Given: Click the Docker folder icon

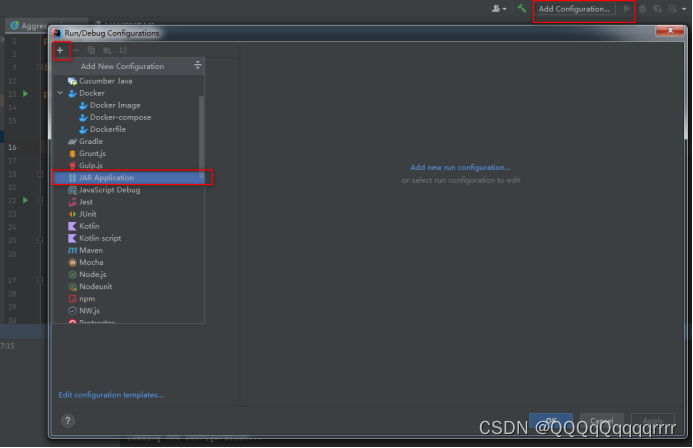Looking at the screenshot, I should (72, 93).
